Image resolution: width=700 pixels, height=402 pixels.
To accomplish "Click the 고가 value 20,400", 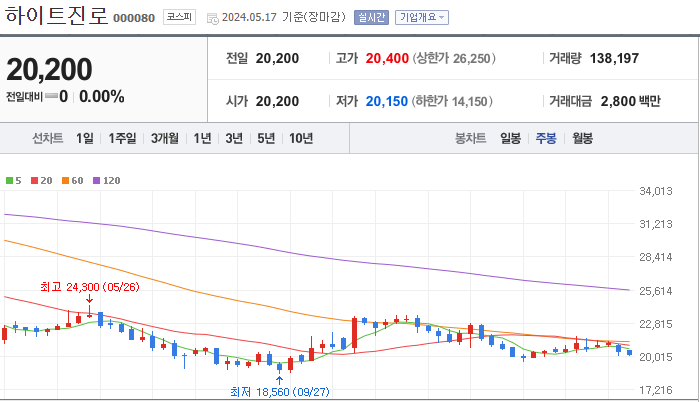I will point(387,58).
